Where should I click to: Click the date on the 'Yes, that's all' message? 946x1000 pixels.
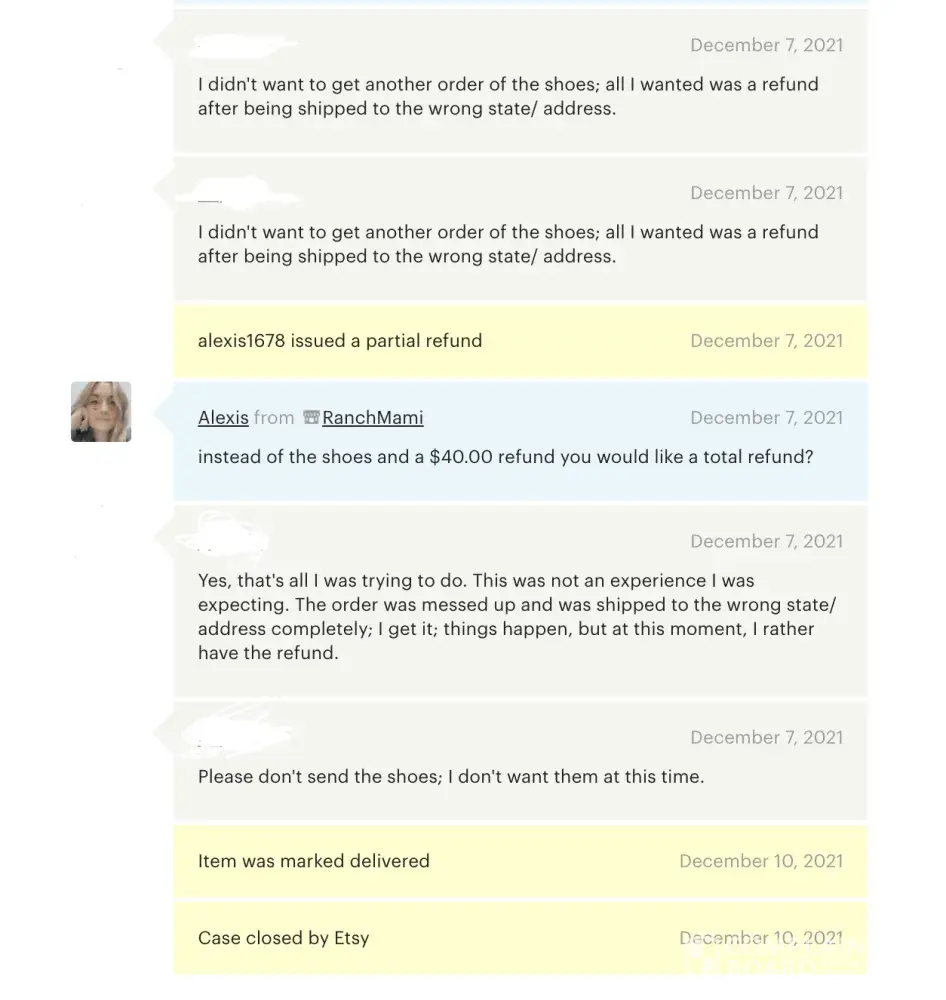pyautogui.click(x=766, y=542)
